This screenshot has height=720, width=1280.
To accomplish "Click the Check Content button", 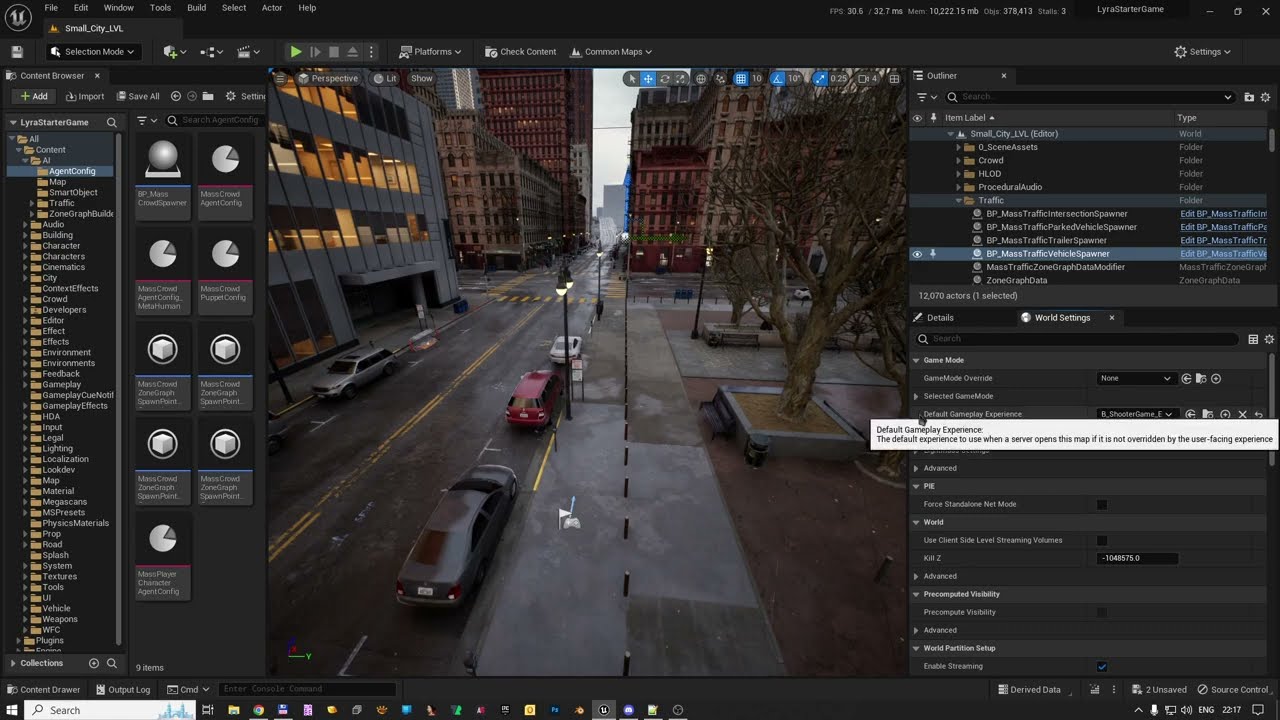I will pyautogui.click(x=520, y=51).
